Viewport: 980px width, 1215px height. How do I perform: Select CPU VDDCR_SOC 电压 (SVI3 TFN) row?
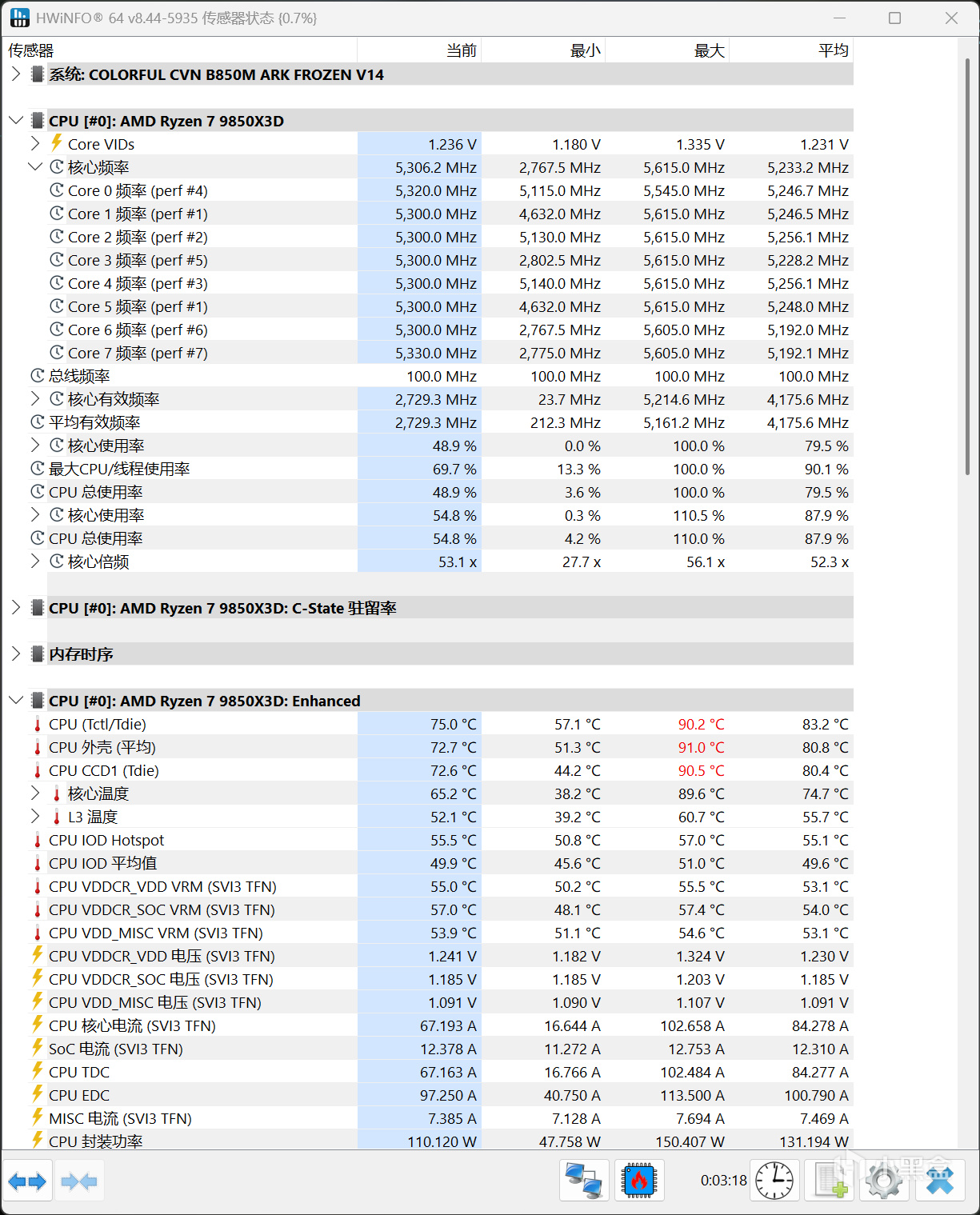tap(428, 979)
